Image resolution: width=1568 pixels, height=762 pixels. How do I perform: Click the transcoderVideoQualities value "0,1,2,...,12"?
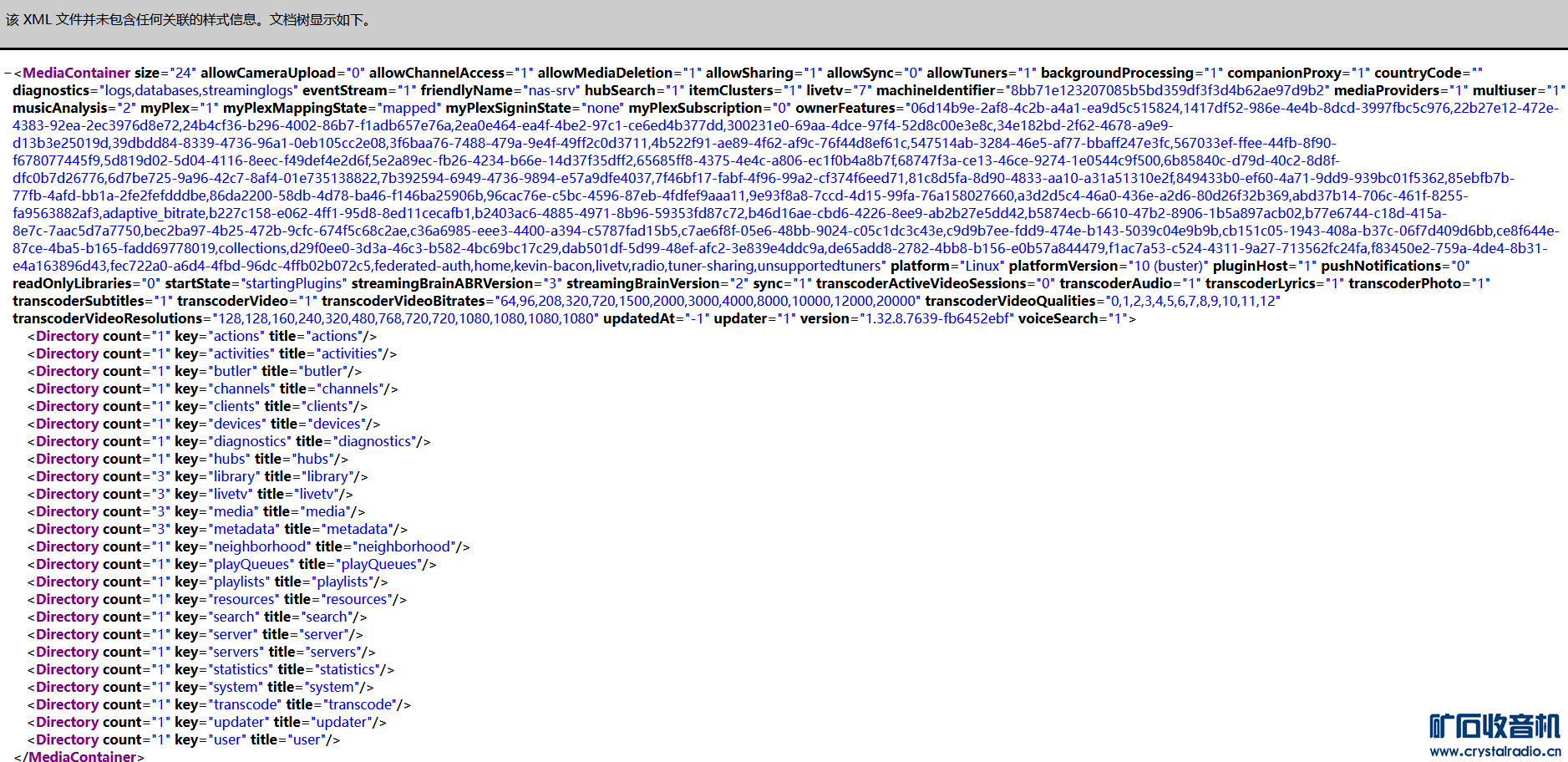pyautogui.click(x=1191, y=302)
